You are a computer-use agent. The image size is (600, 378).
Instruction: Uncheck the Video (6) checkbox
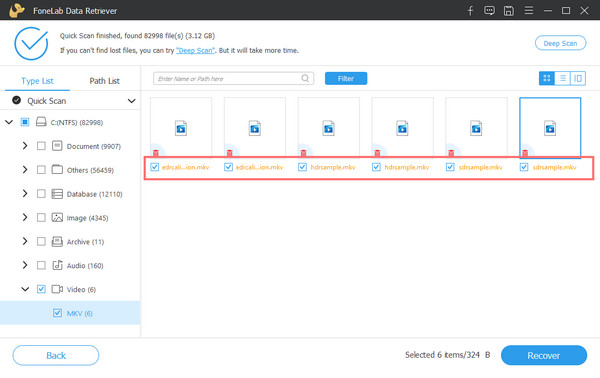coord(41,289)
